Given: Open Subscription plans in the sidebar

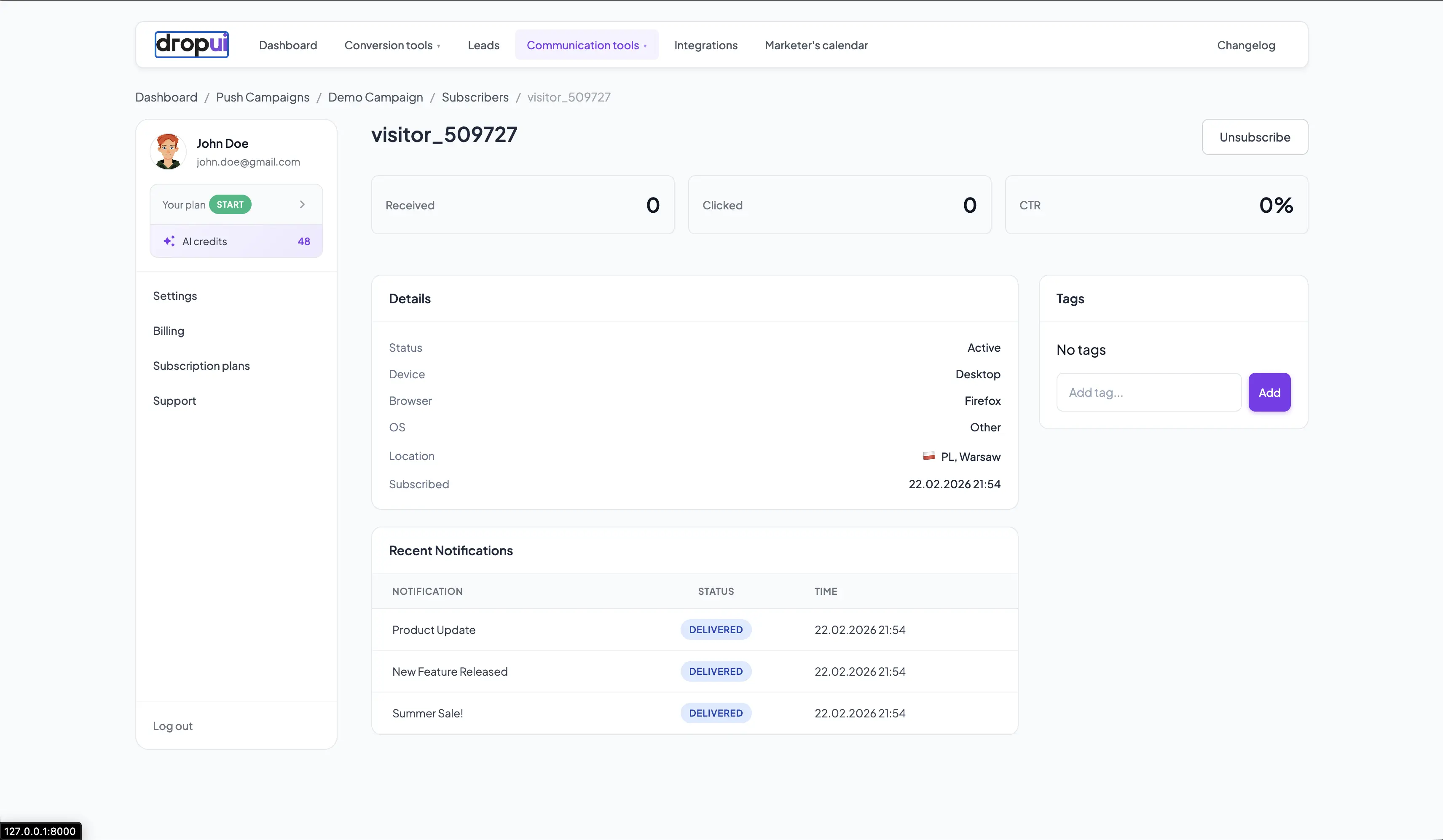Looking at the screenshot, I should click(x=201, y=366).
